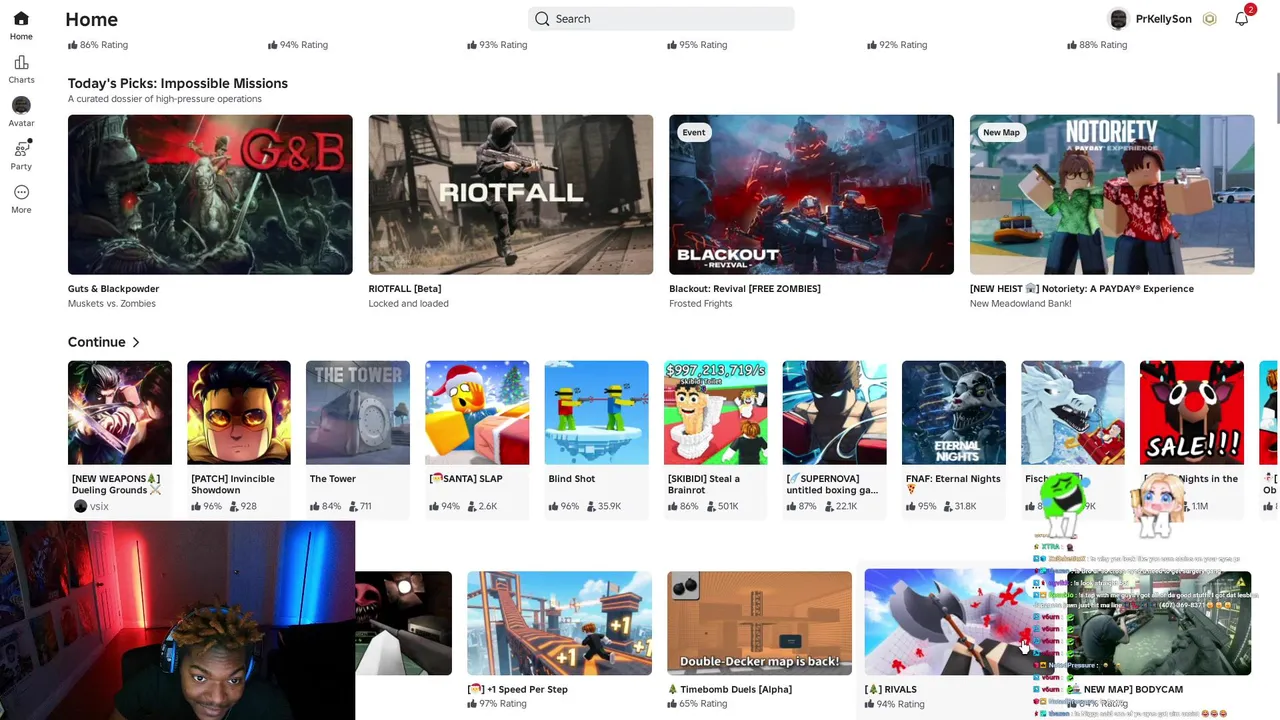This screenshot has width=1280, height=720.
Task: Click 'Locked and loaded' subtitle
Action: pos(408,303)
